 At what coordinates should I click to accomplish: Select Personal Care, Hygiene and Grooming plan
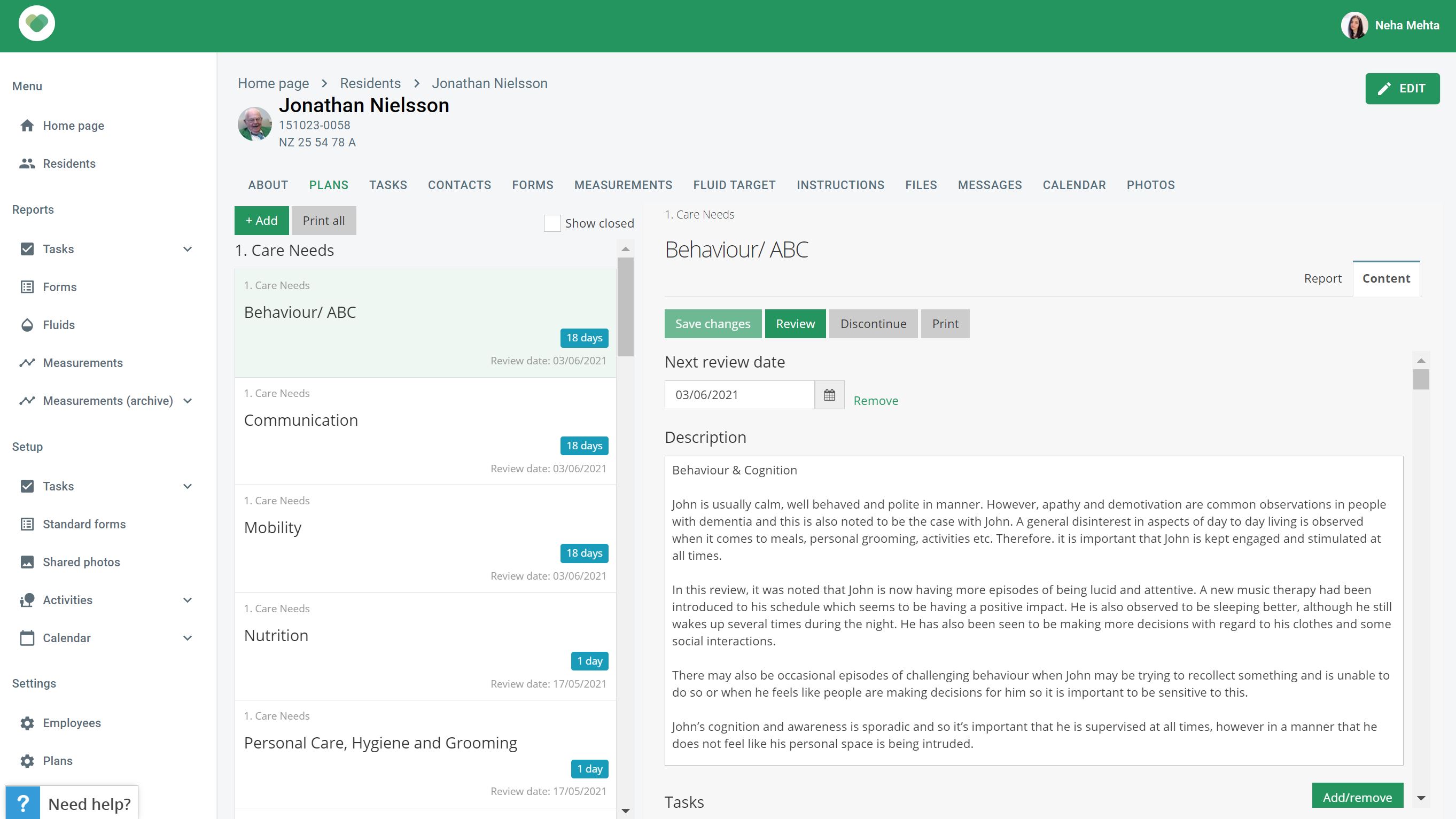click(425, 754)
